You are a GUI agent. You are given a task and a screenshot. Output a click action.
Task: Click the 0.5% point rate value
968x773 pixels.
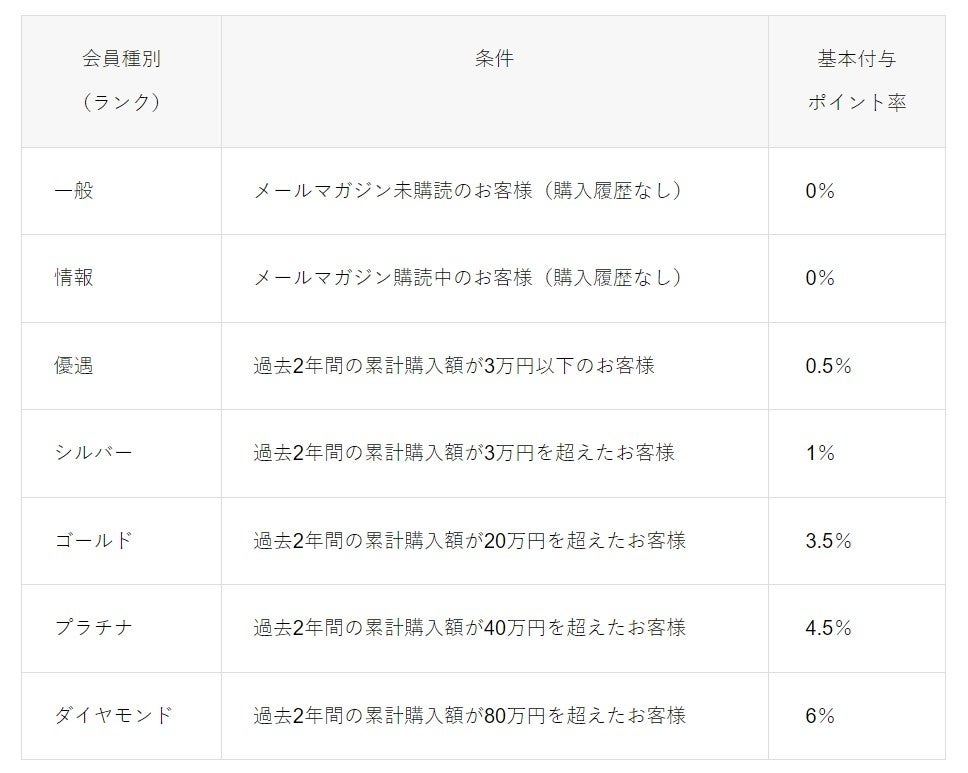click(828, 366)
